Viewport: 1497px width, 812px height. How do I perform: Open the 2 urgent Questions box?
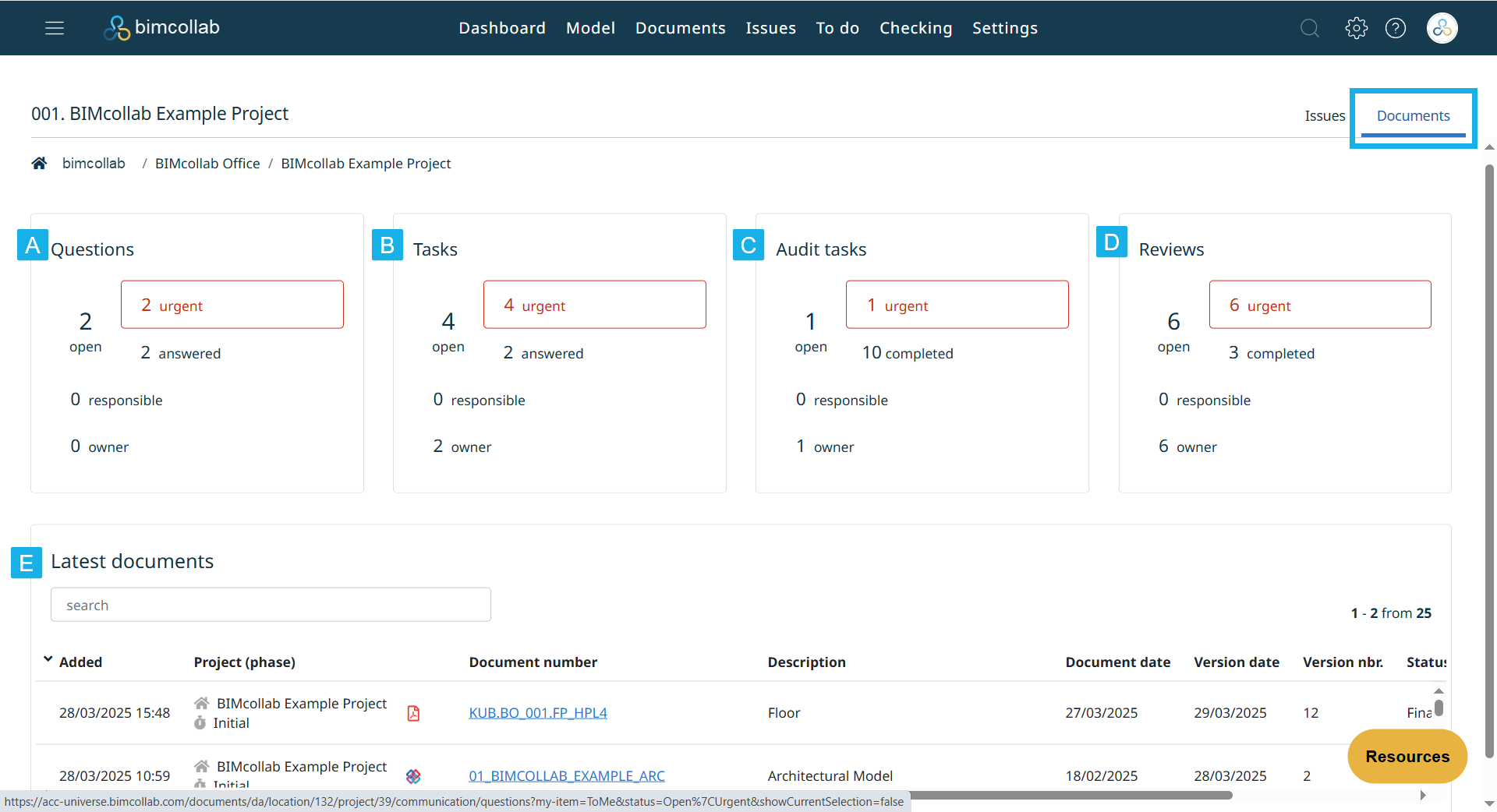coord(232,305)
